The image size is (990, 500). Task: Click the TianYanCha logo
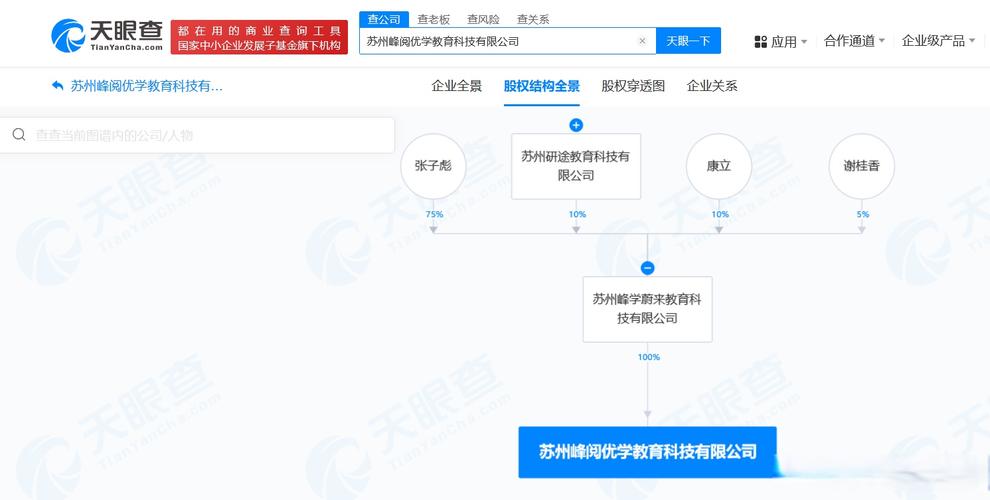pos(107,36)
